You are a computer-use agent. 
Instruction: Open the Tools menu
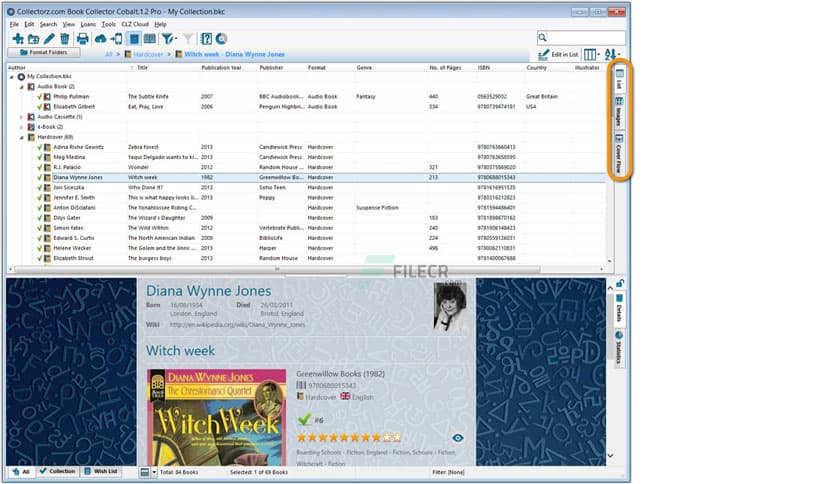click(x=109, y=24)
